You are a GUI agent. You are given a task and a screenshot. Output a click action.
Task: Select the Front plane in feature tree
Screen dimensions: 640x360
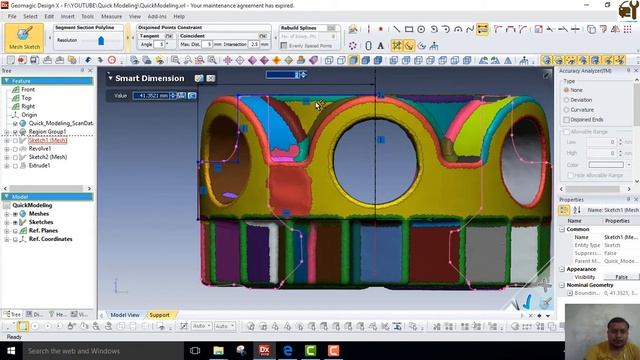[x=28, y=89]
